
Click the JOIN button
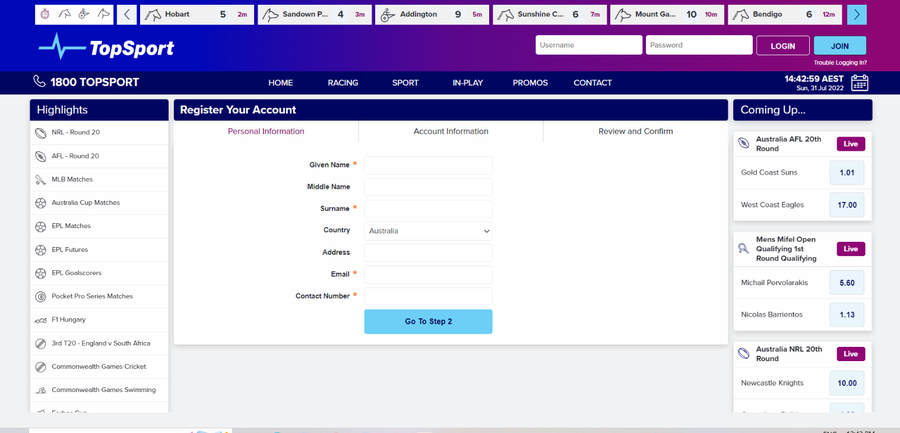click(840, 45)
